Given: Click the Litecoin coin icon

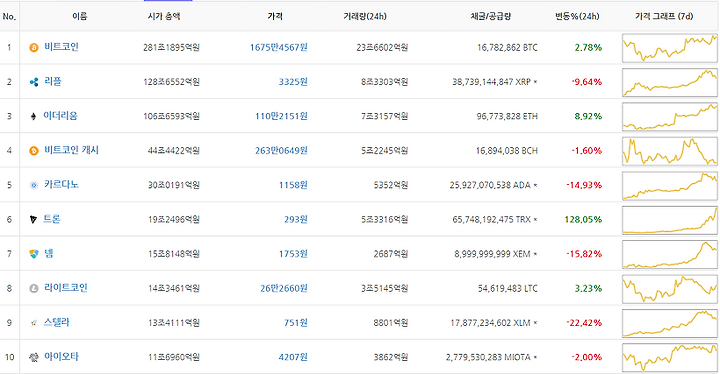Looking at the screenshot, I should (34, 289).
